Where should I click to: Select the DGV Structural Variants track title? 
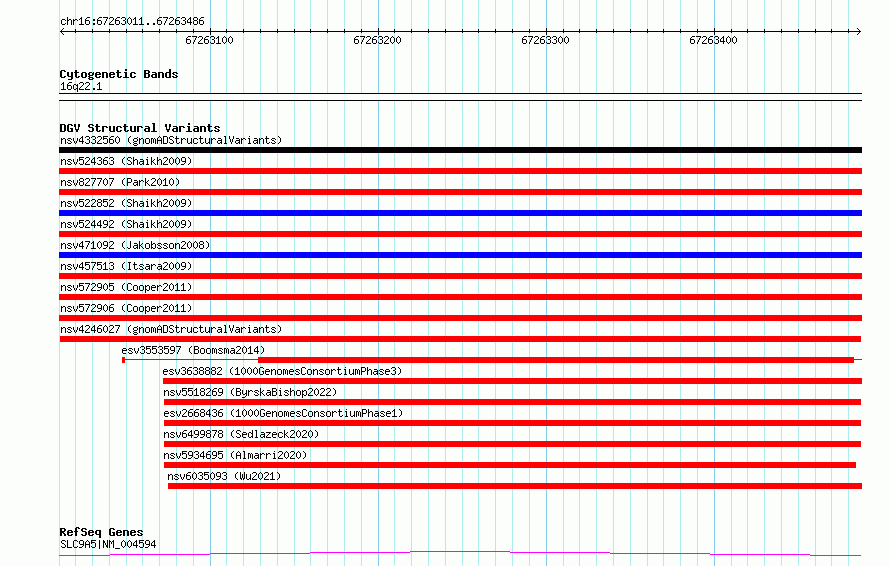140,128
